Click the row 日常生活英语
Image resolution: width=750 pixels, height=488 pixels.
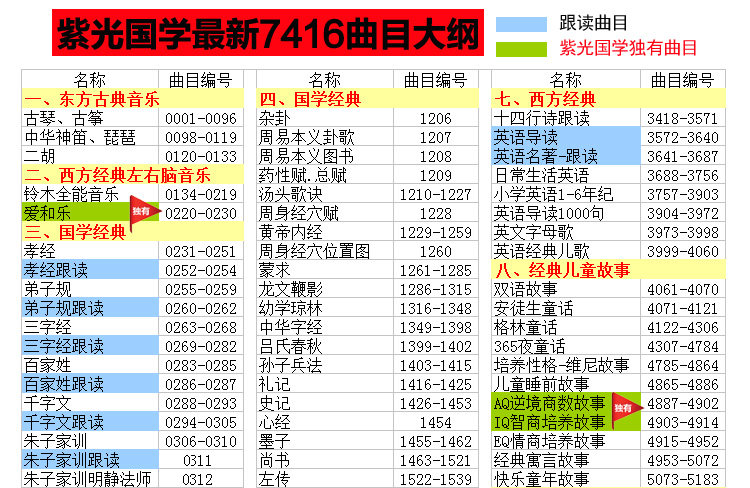tap(608, 175)
